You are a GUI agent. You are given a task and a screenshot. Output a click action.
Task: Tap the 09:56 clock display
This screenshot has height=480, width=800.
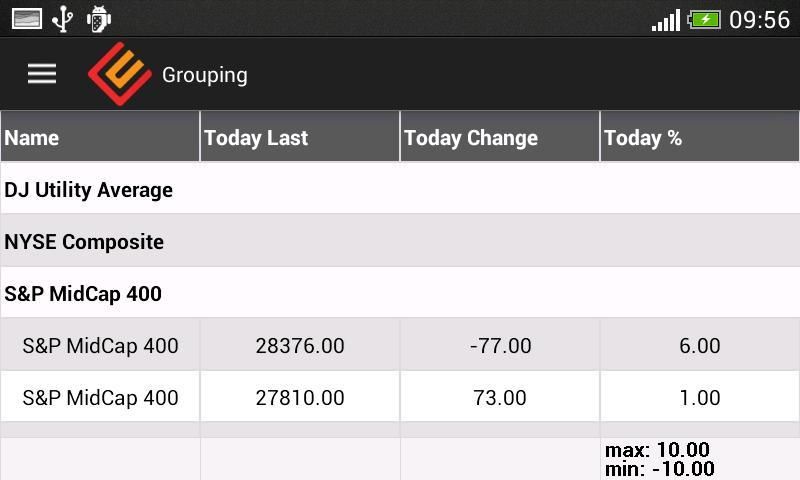coord(759,19)
